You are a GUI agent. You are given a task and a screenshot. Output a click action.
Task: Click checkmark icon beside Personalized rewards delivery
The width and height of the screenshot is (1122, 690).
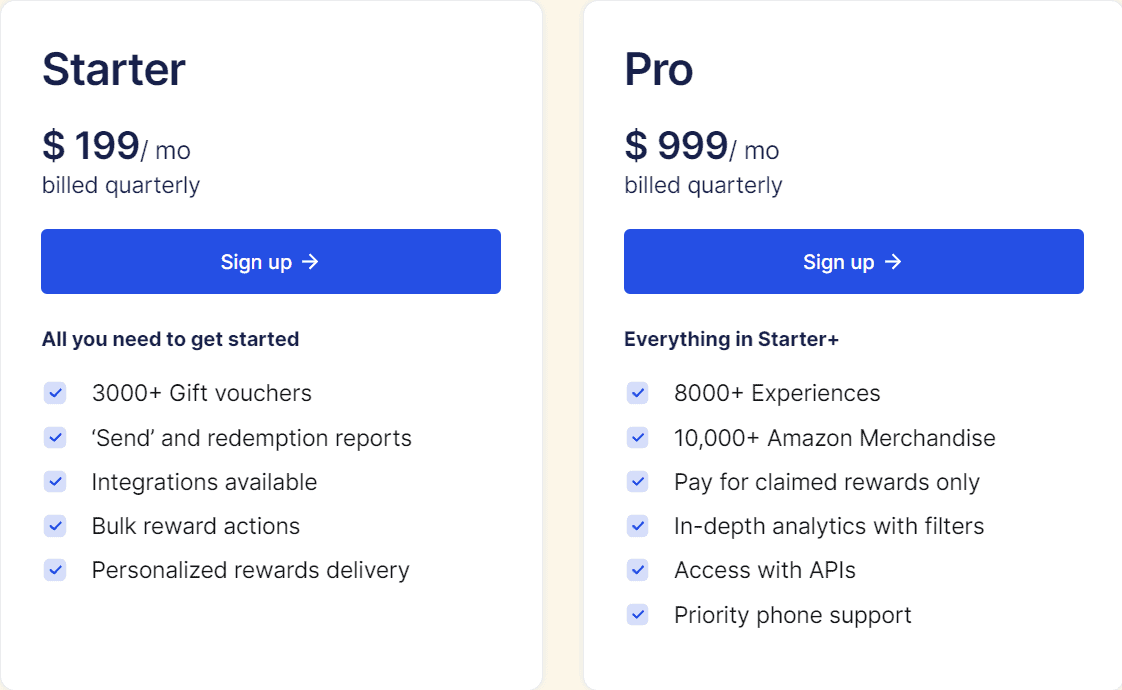pos(55,570)
